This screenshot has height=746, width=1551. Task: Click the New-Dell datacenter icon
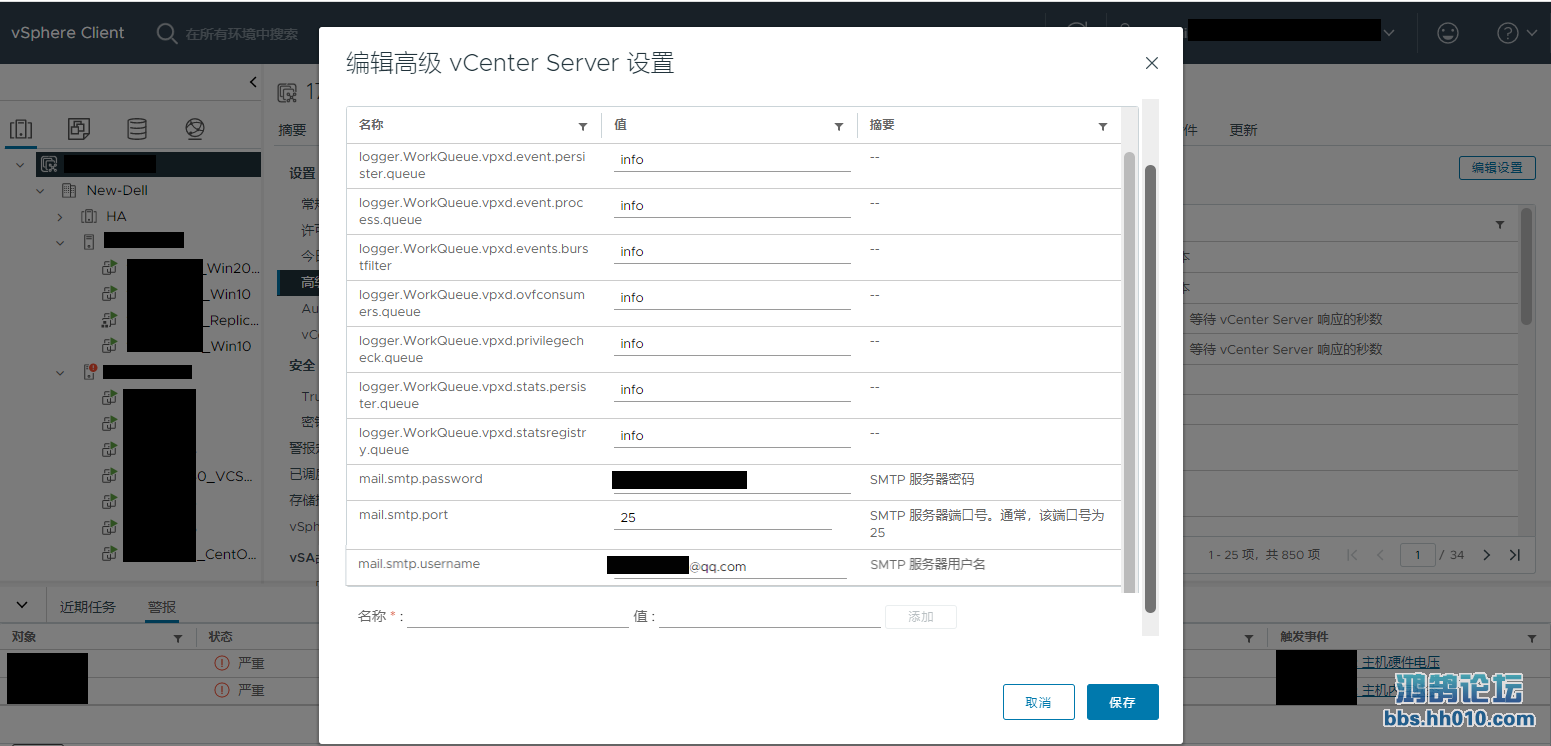click(69, 190)
